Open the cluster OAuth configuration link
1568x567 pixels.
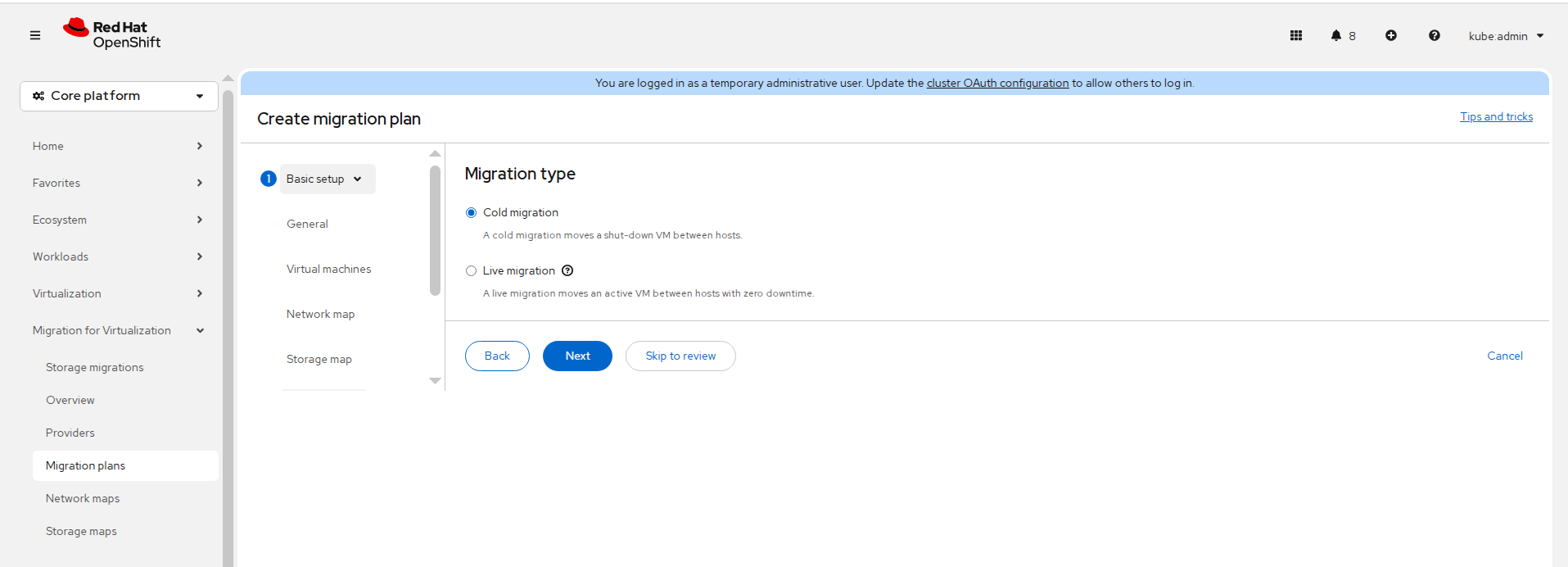[x=996, y=83]
